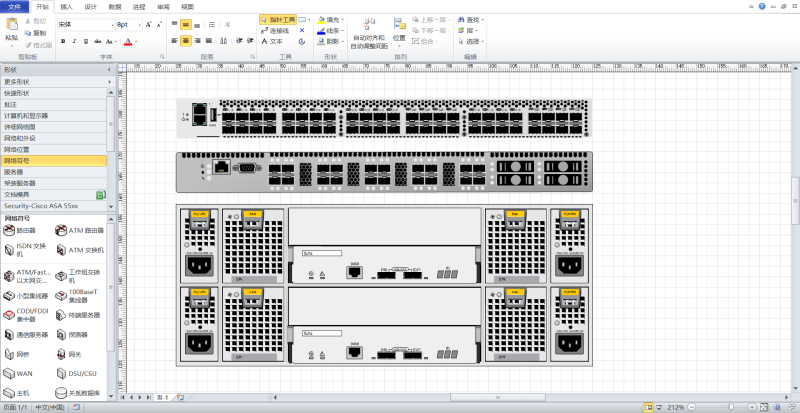Toggle underline text formatting
The width and height of the screenshot is (800, 413).
click(86, 41)
